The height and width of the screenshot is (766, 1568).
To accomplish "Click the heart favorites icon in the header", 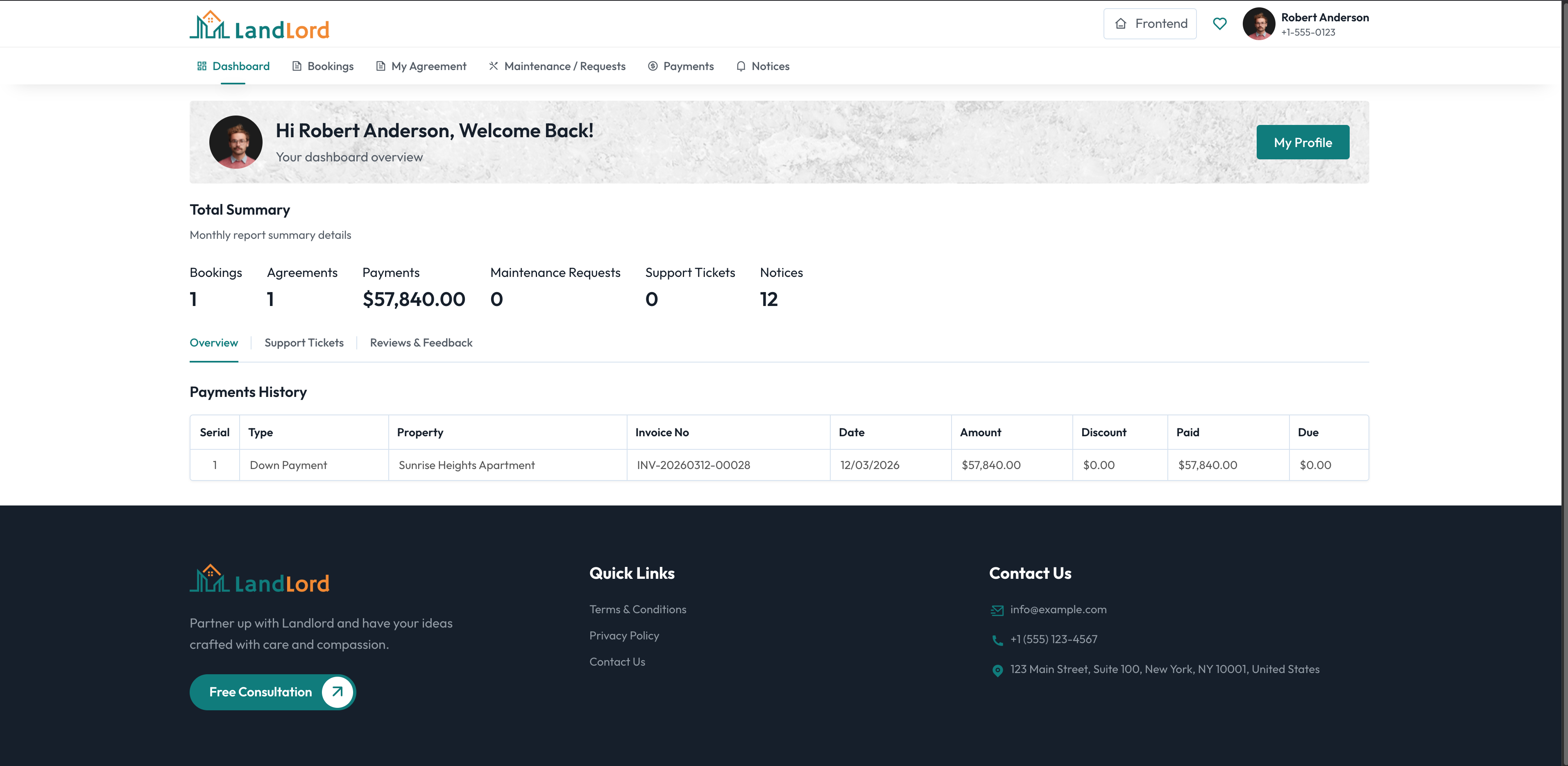I will 1220,23.
